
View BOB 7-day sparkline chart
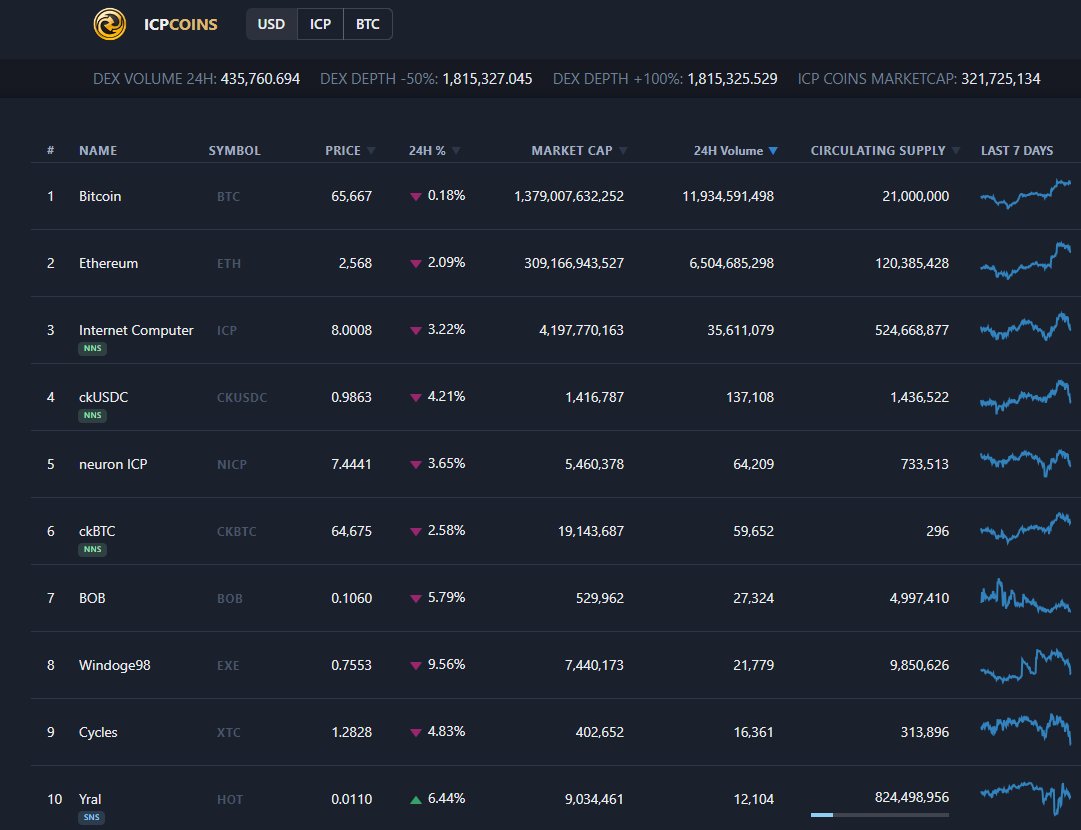pyautogui.click(x=1025, y=596)
